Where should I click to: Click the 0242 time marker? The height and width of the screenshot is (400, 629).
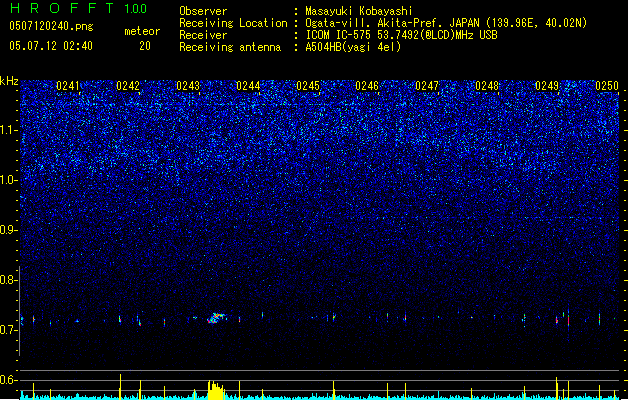point(128,86)
